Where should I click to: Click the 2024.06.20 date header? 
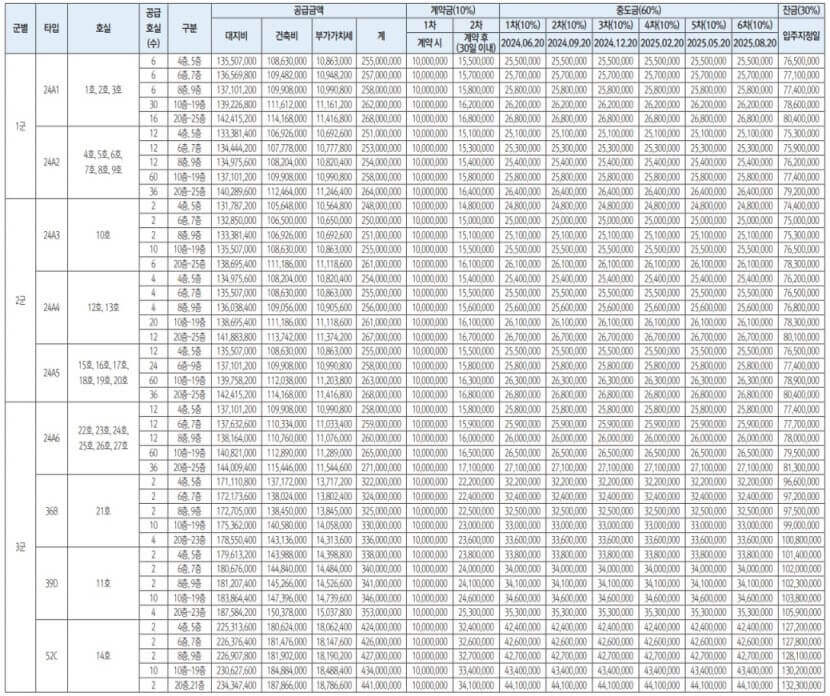522,43
